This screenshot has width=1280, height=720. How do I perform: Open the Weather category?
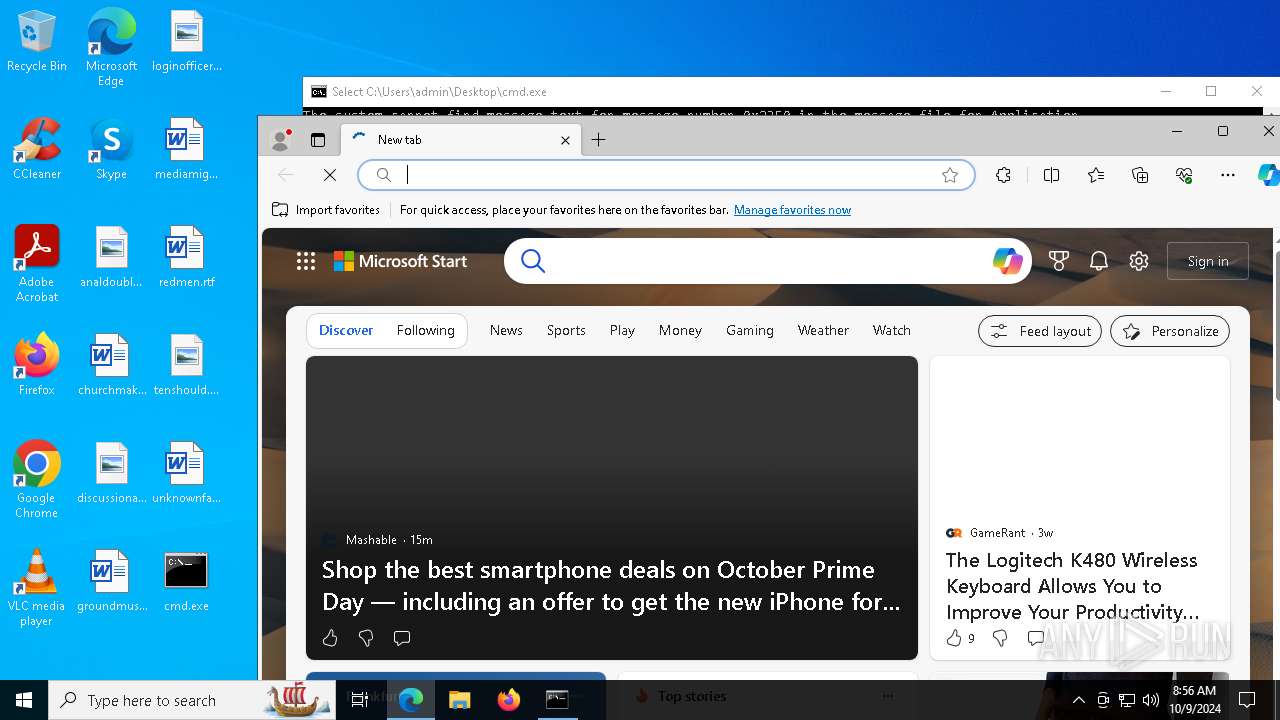point(823,330)
